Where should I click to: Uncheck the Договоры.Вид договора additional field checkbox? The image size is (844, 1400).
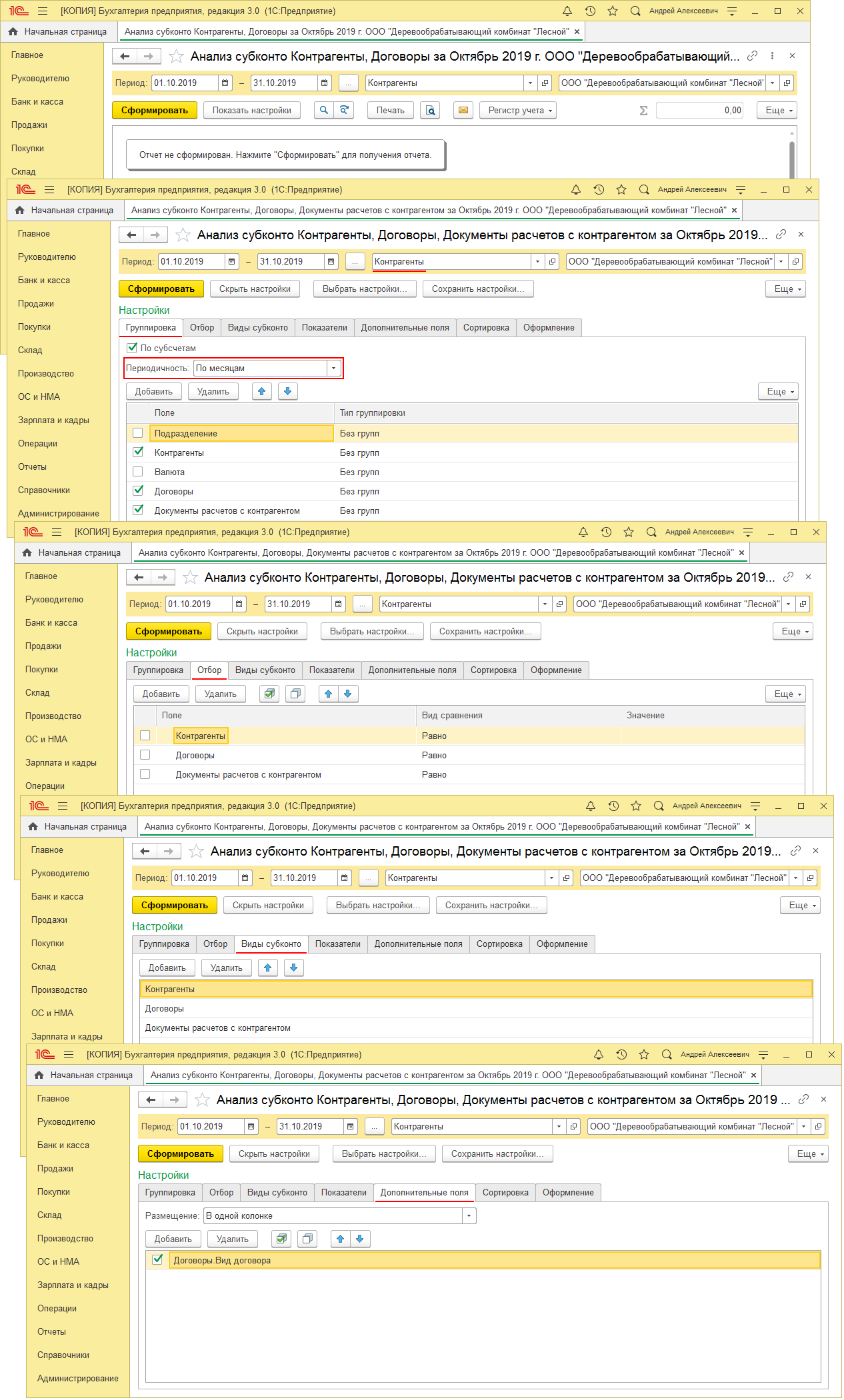pos(157,1260)
